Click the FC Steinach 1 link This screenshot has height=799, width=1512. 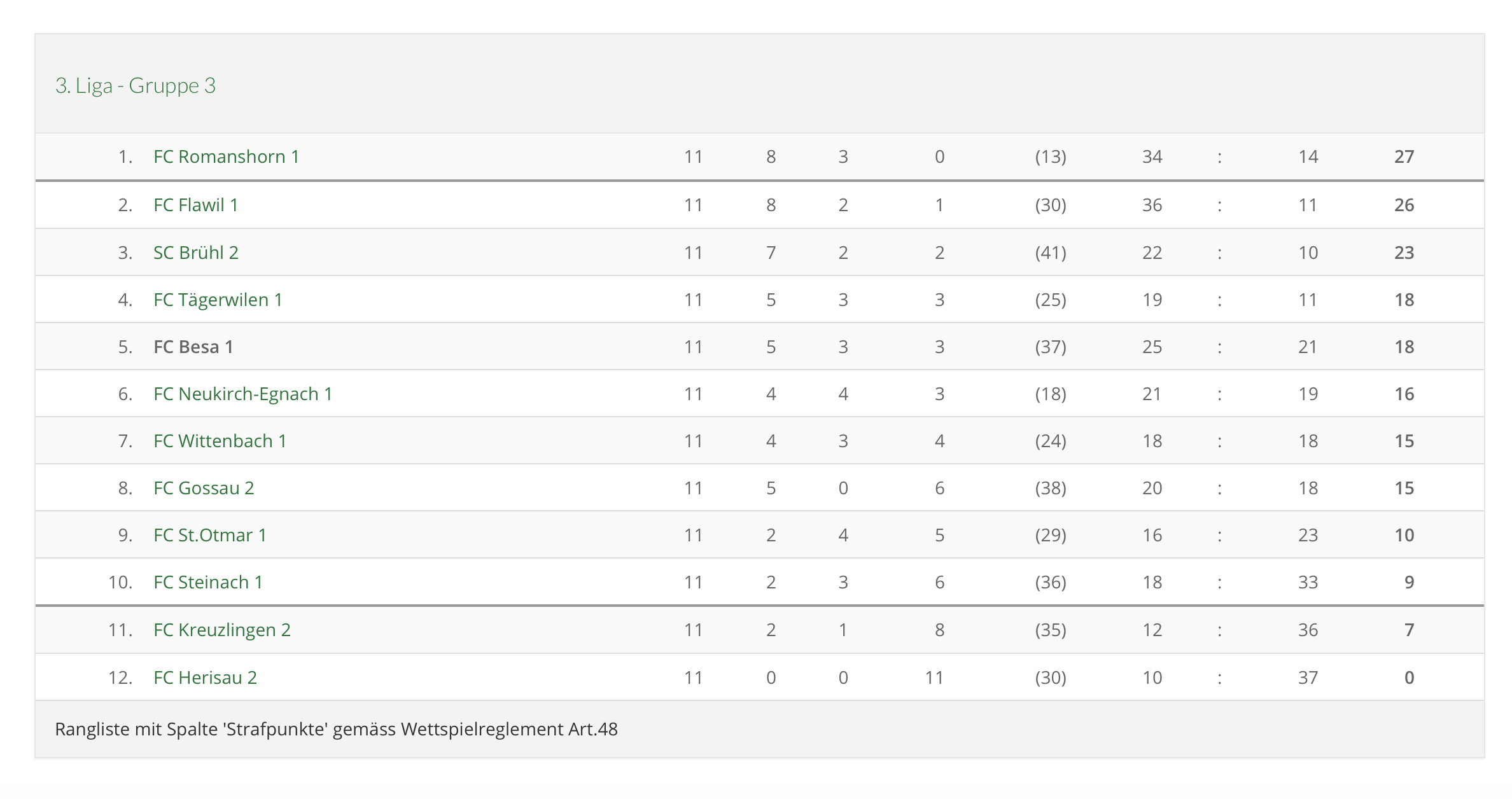[207, 582]
